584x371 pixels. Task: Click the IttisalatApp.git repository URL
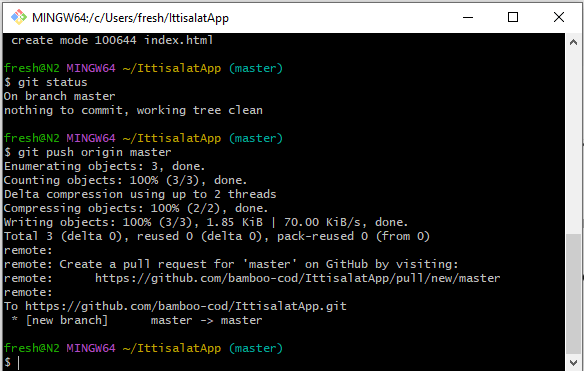tap(185, 306)
